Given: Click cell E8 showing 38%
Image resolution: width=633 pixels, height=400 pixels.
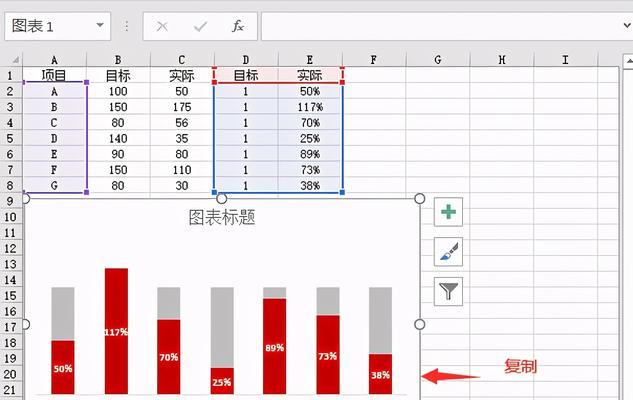Looking at the screenshot, I should click(x=310, y=186).
